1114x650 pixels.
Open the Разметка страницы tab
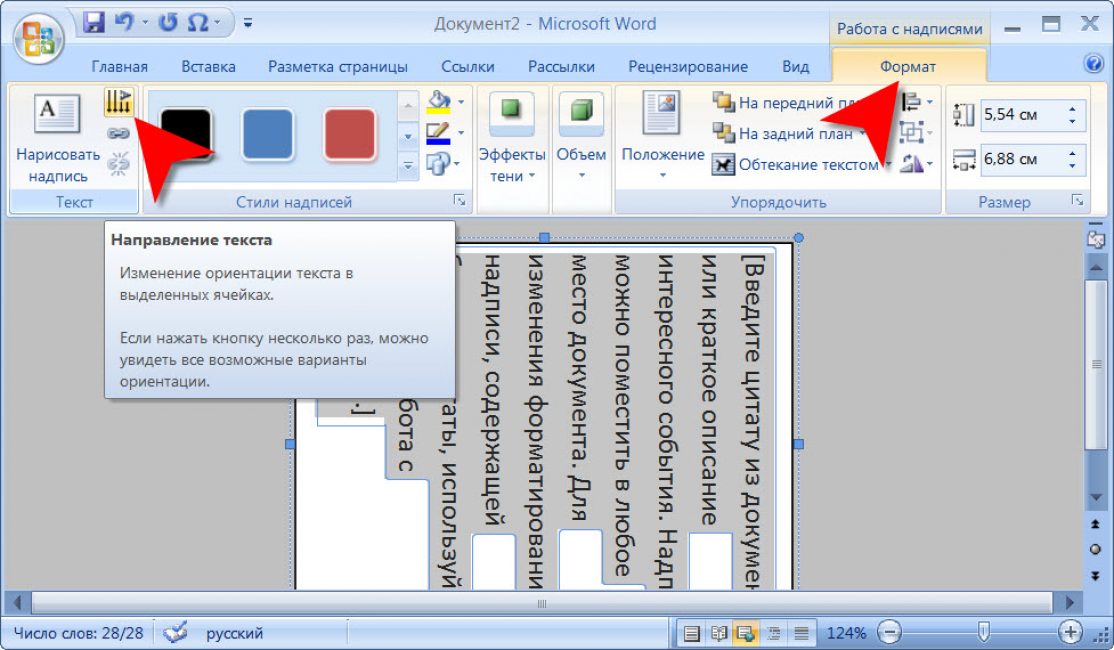click(x=337, y=67)
